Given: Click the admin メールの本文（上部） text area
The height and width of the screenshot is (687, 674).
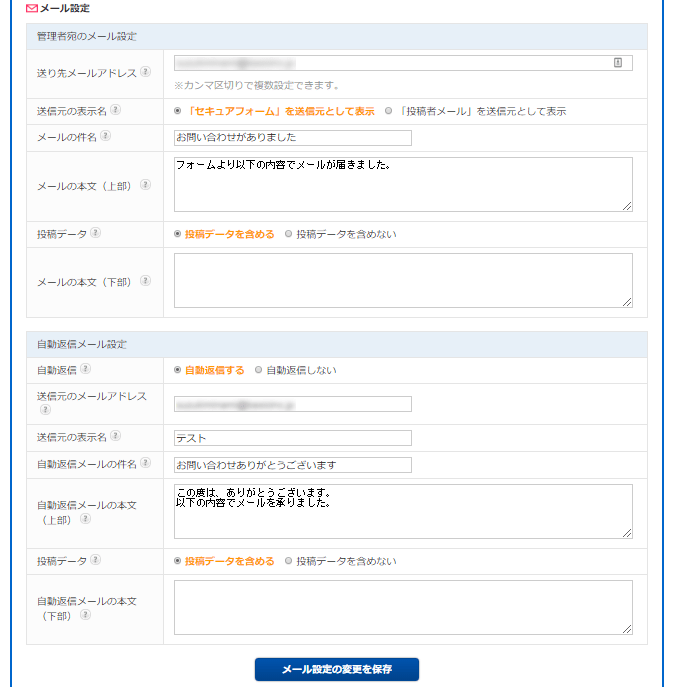Looking at the screenshot, I should click(402, 184).
